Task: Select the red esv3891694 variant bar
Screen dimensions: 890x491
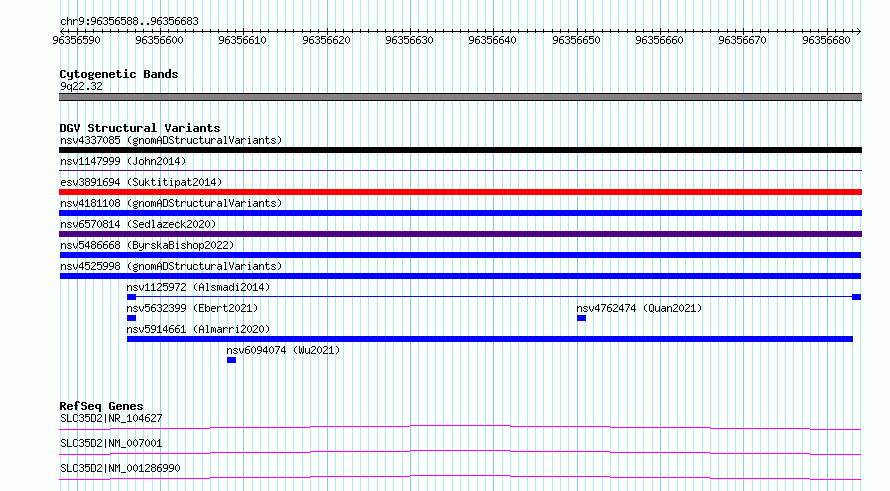Action: point(460,192)
